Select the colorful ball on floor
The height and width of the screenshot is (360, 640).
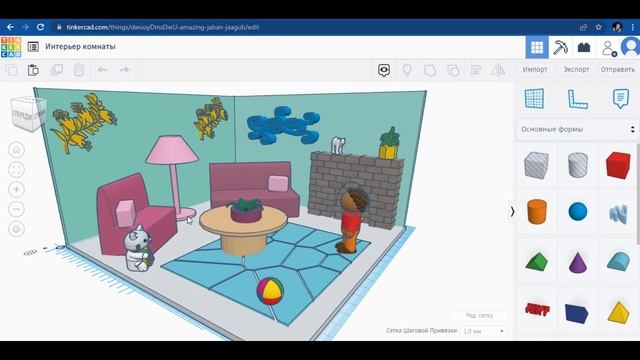coord(270,291)
